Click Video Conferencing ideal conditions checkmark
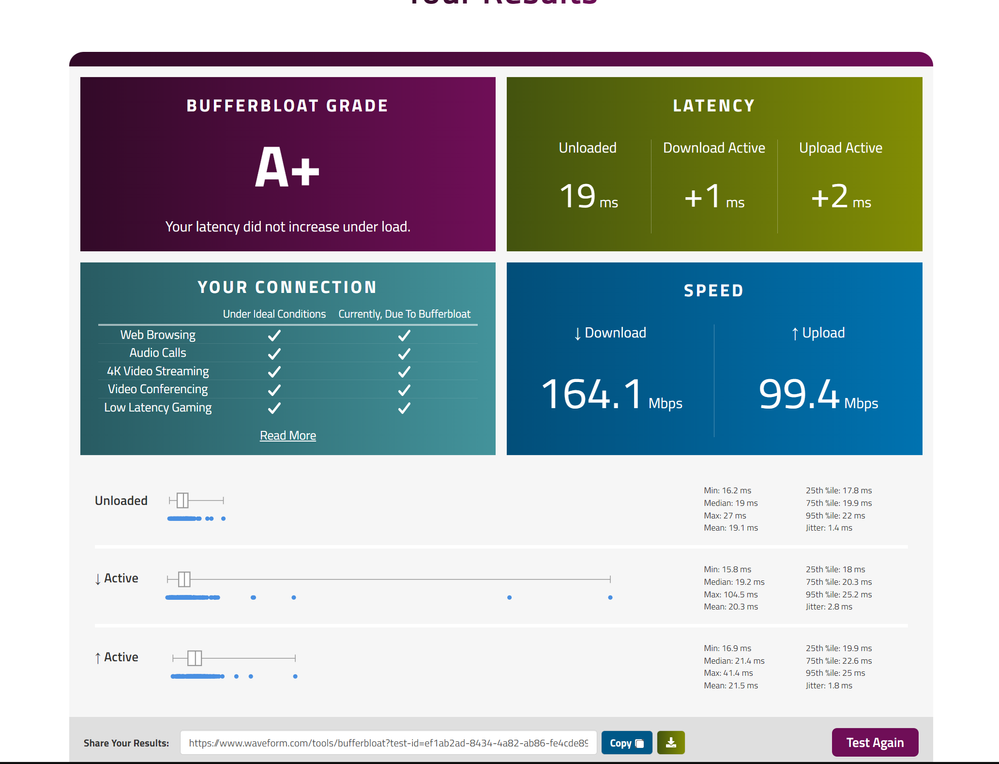The height and width of the screenshot is (764, 999). coord(274,390)
